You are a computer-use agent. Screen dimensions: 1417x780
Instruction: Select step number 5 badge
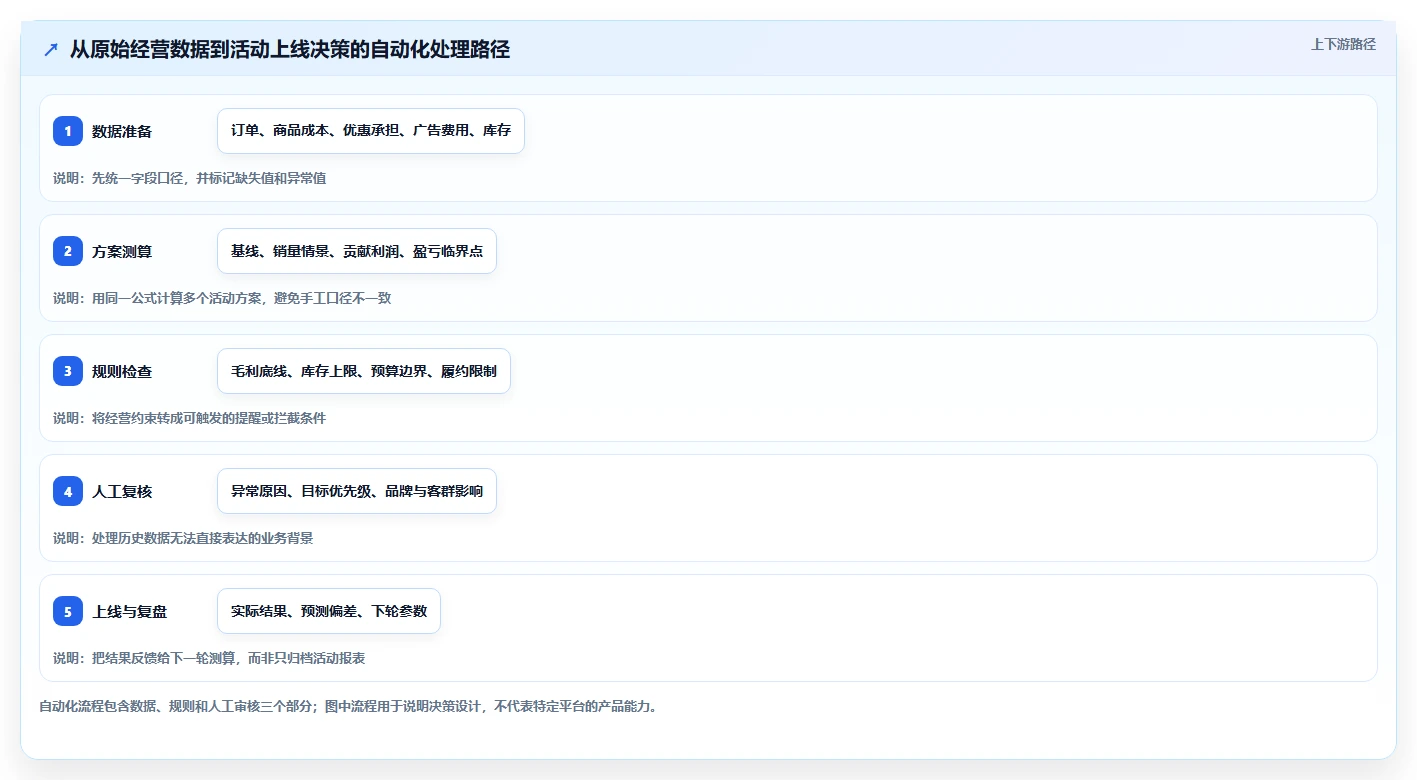(x=68, y=611)
